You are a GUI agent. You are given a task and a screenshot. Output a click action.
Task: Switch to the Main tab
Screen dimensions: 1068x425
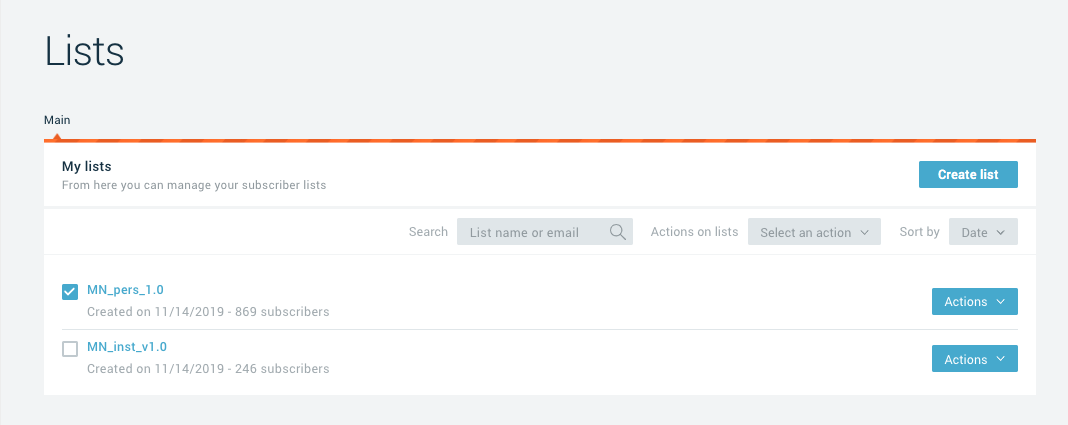(x=57, y=120)
